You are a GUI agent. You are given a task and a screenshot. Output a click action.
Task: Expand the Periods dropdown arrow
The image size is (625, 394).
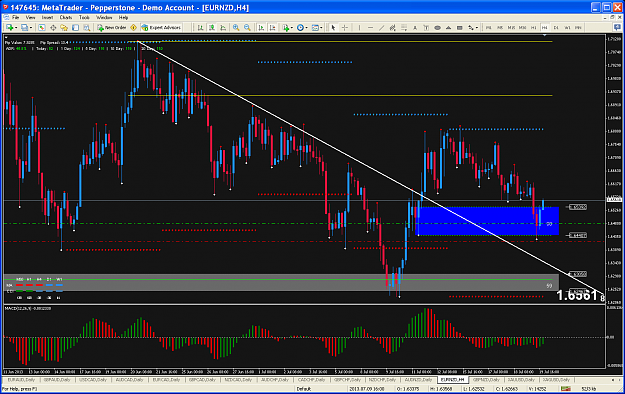point(307,28)
